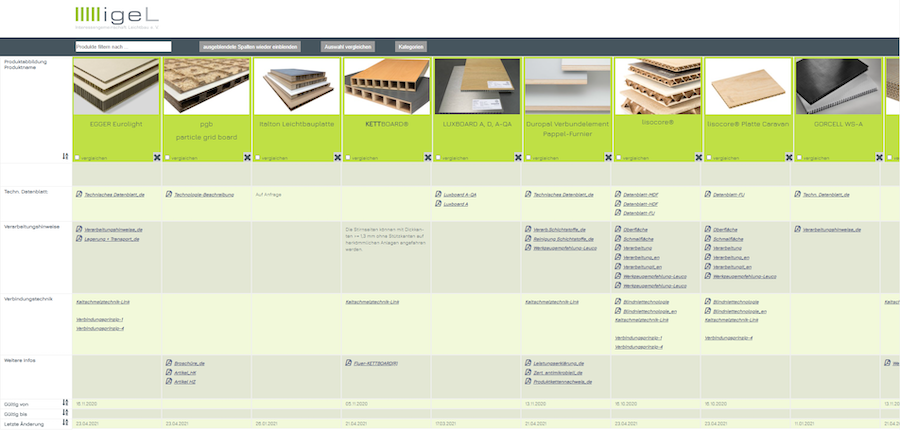Open the 'Kategorien' button
900x430 pixels.
tap(410, 47)
